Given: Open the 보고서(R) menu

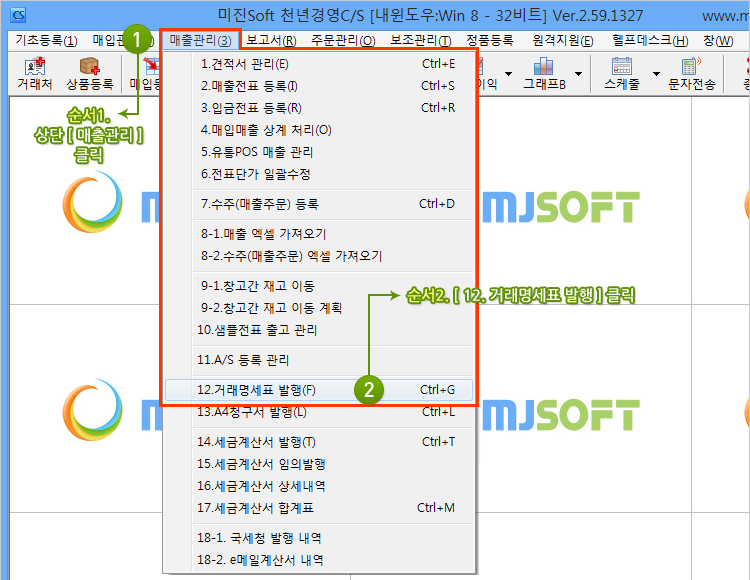Looking at the screenshot, I should [271, 40].
